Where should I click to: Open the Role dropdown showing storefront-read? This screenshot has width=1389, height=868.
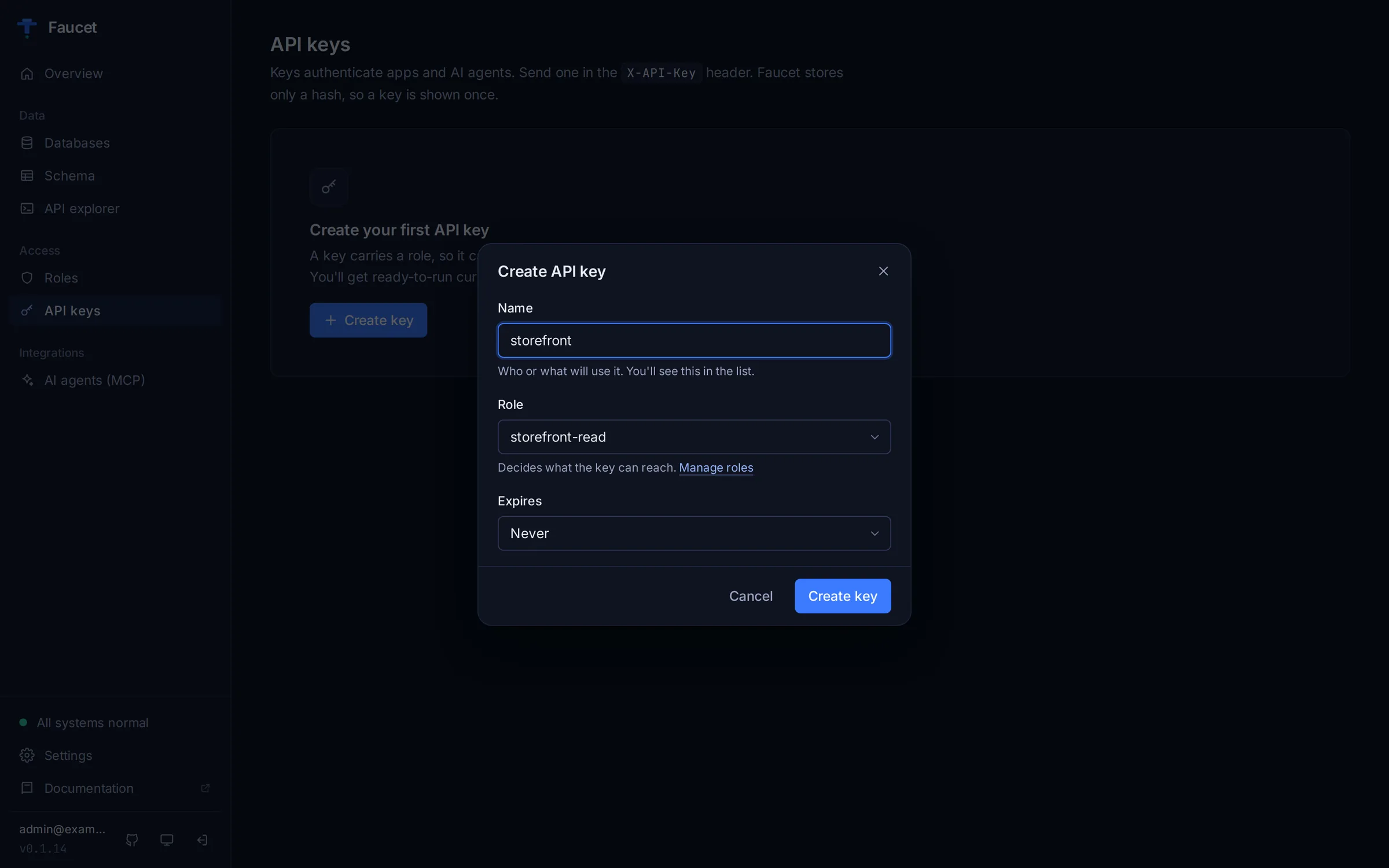tap(694, 437)
